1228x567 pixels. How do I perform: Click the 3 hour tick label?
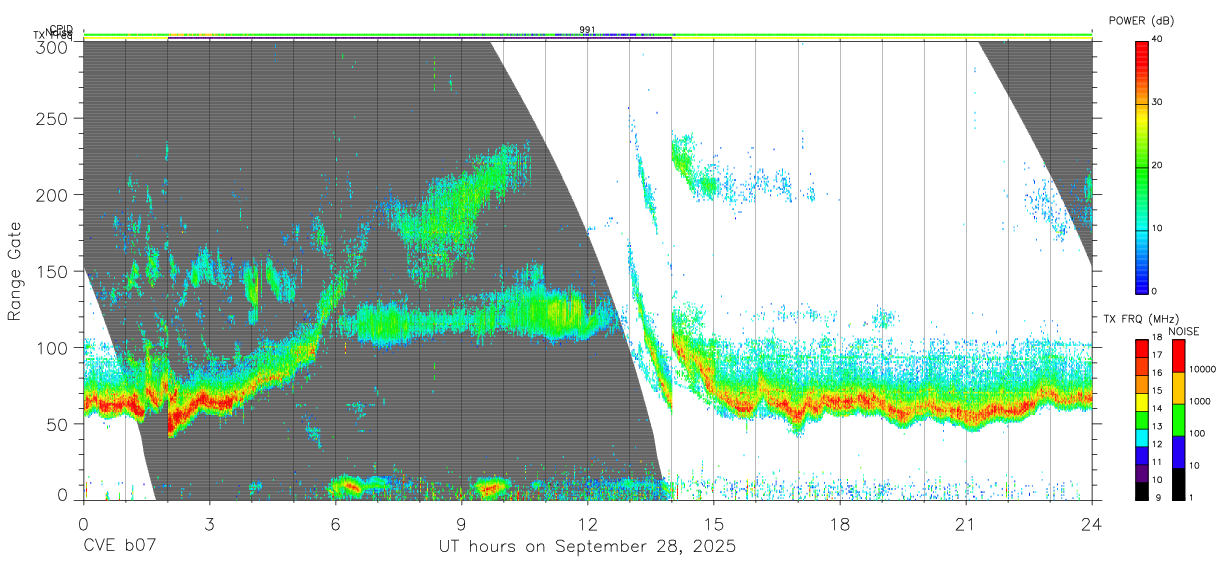point(209,524)
